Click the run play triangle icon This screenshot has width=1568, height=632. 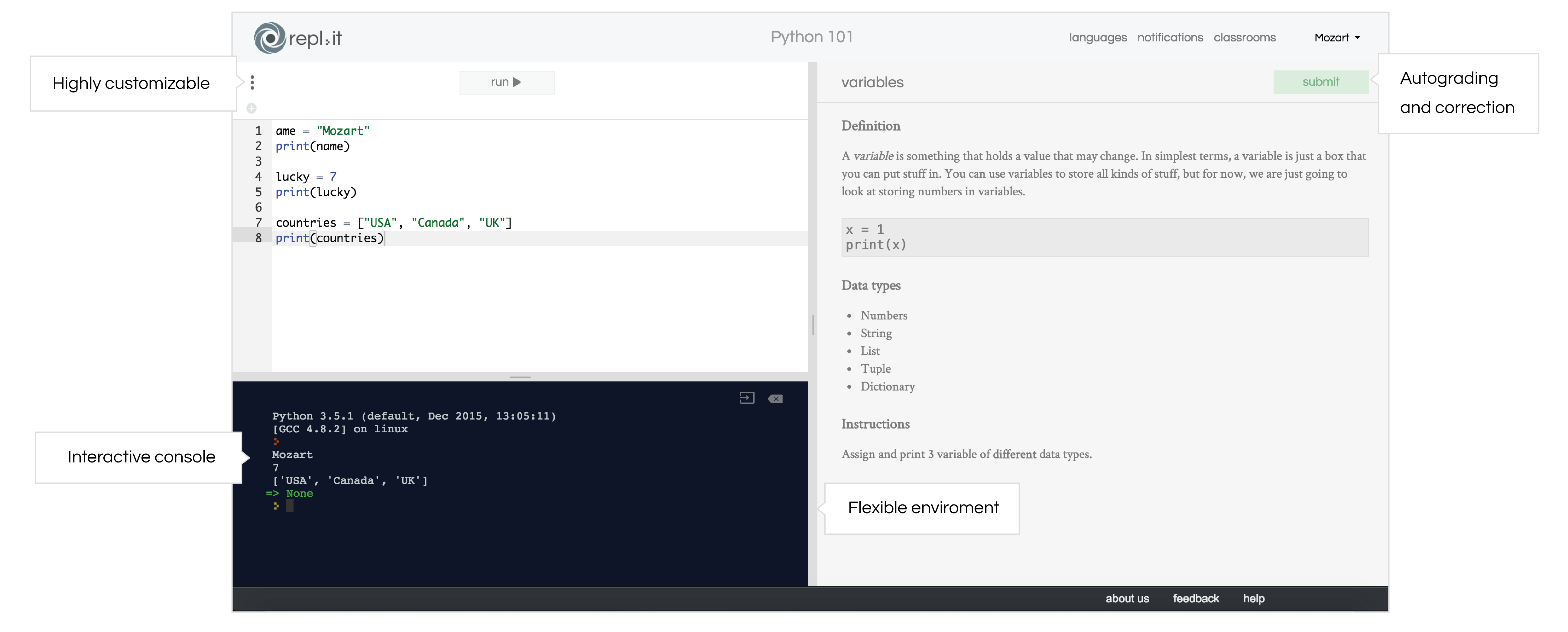pos(517,82)
